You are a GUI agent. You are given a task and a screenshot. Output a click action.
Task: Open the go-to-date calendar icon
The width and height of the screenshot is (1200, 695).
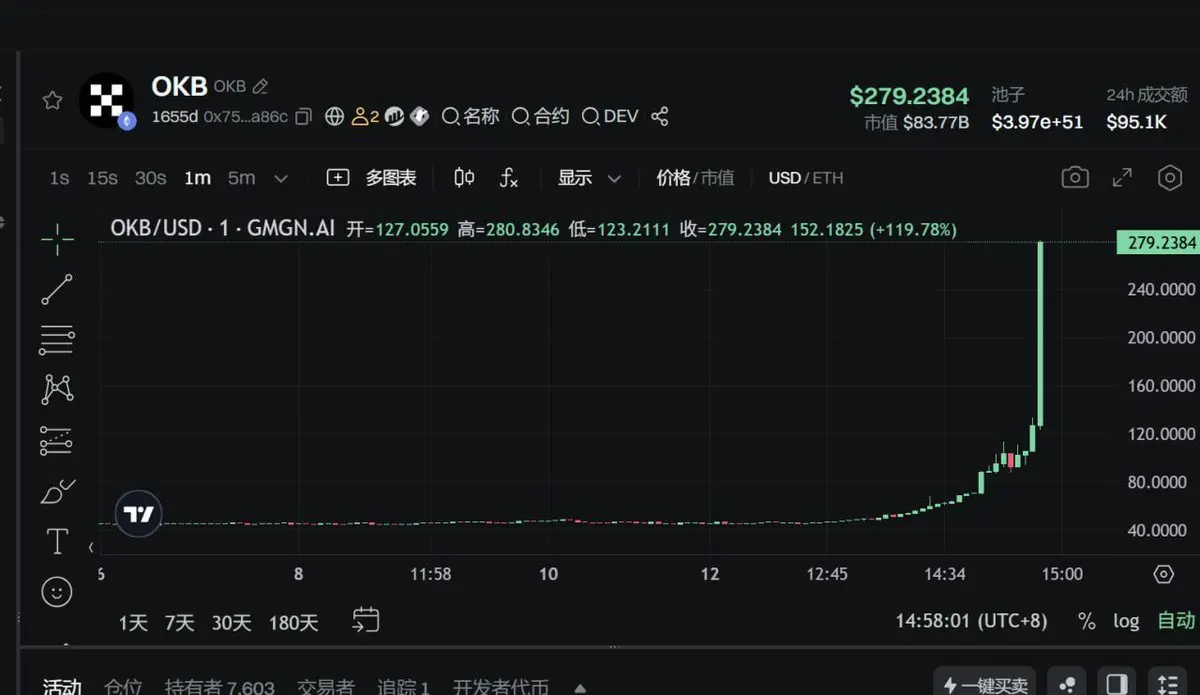366,621
